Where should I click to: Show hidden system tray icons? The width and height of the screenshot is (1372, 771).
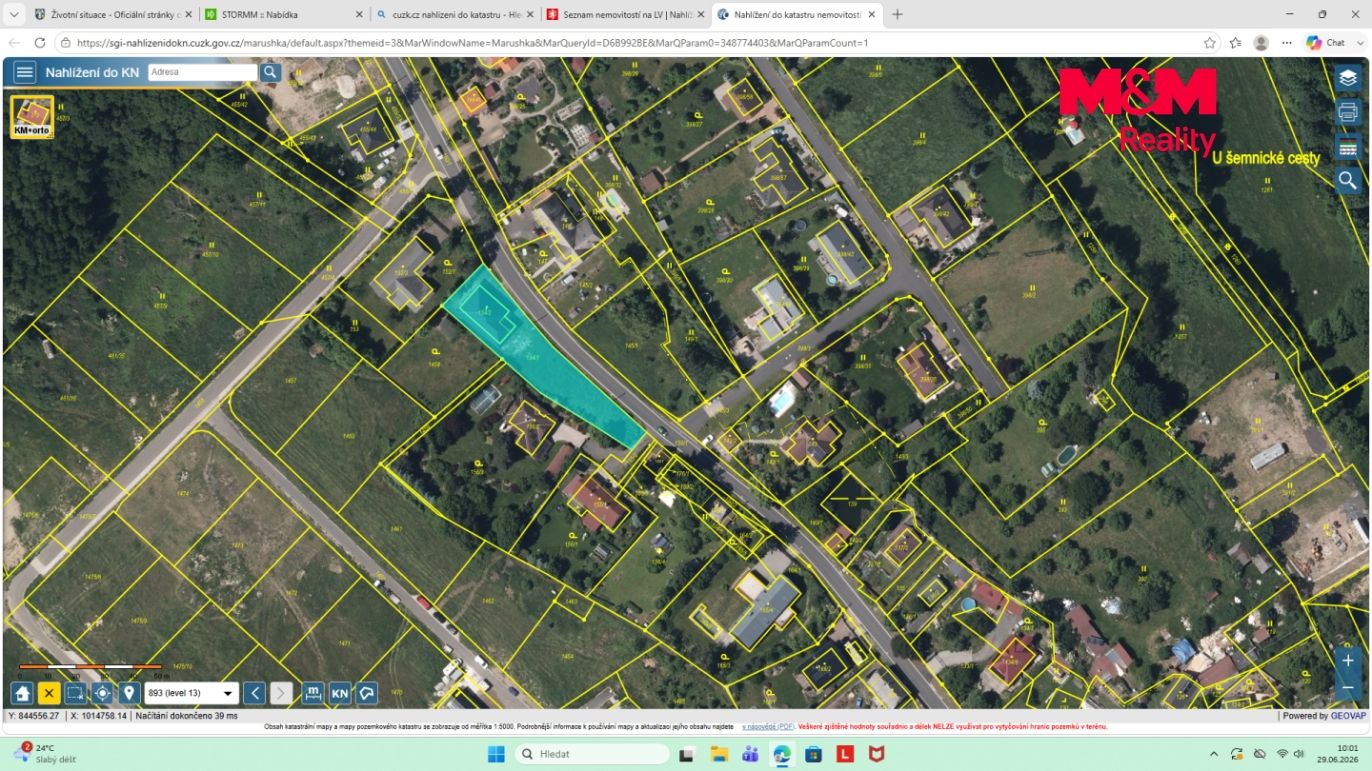coord(1214,753)
